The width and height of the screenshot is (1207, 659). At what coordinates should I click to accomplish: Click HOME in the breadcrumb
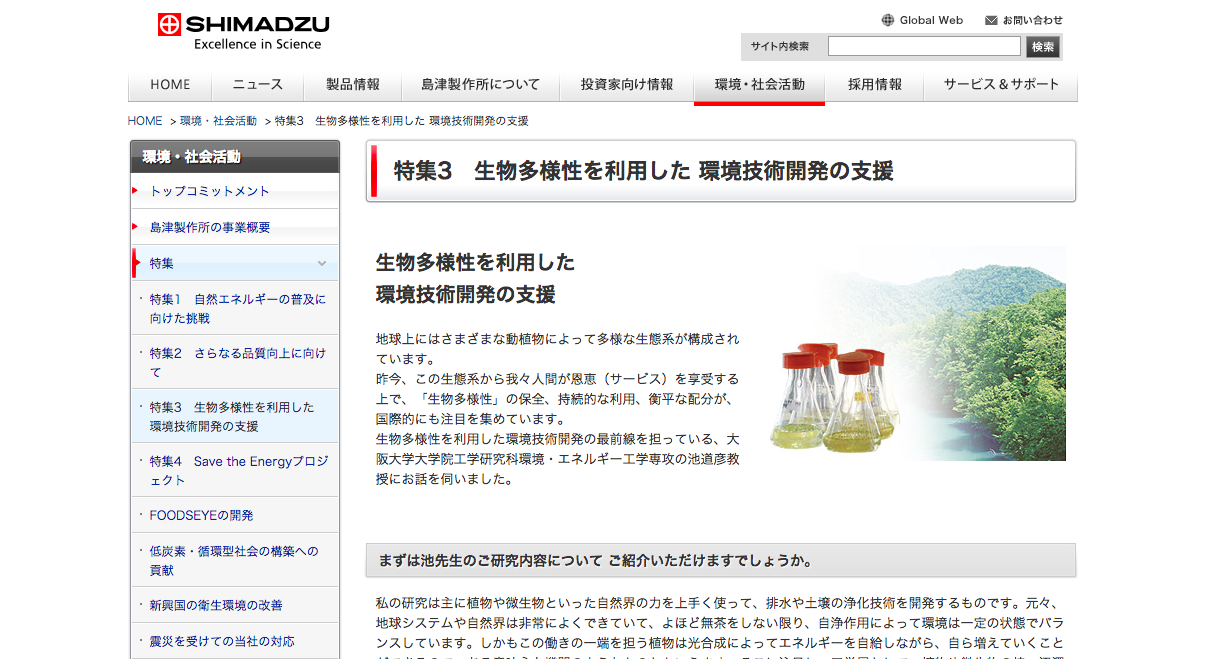145,121
